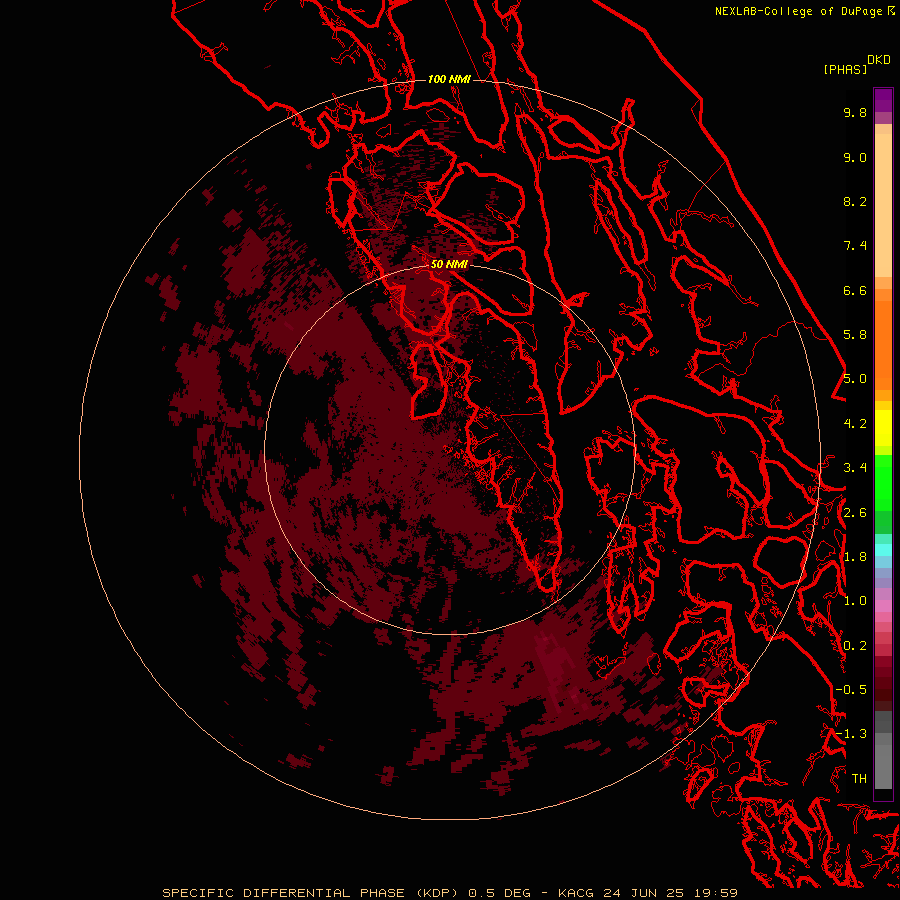Click the gray legend swatch beside TH
The width and height of the screenshot is (900, 900).
[883, 766]
